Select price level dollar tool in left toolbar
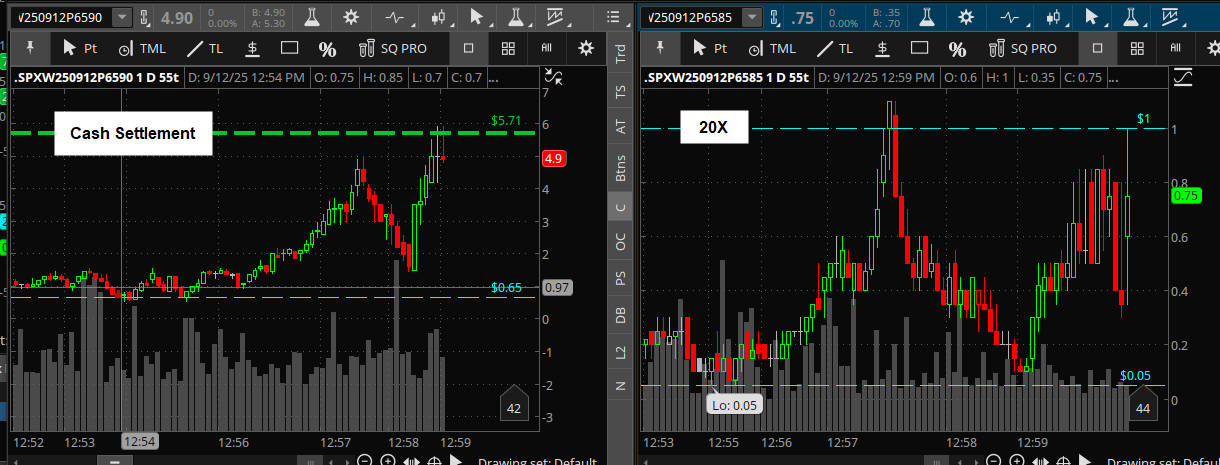The image size is (1220, 465). coord(253,48)
